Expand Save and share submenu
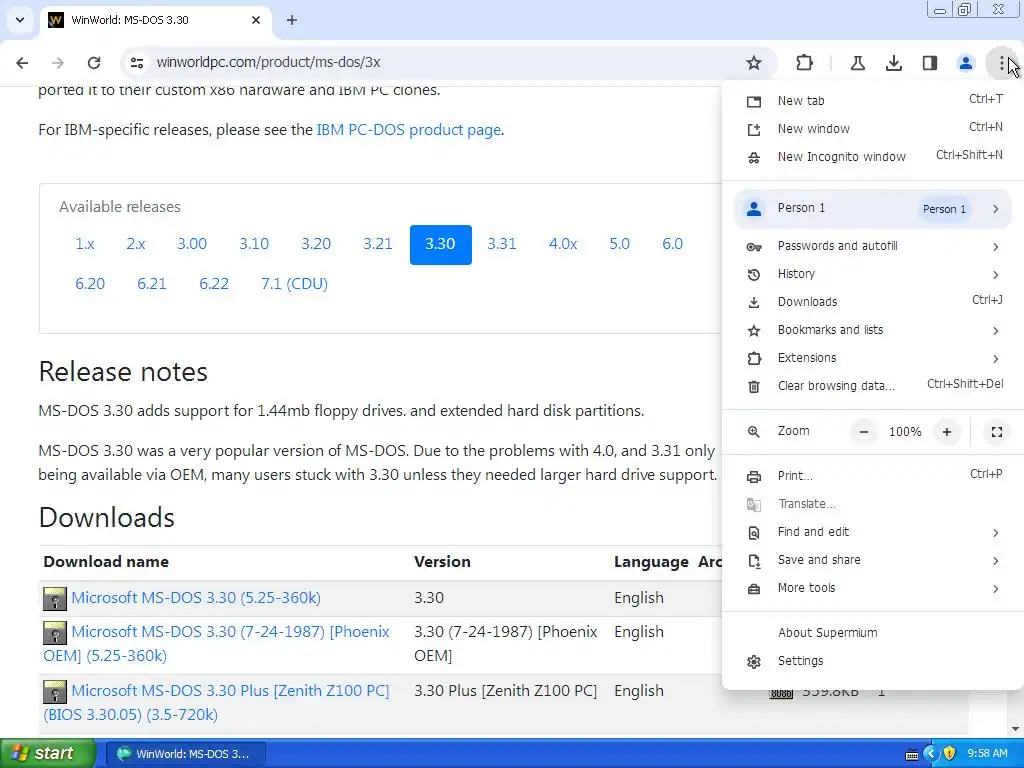 872,560
